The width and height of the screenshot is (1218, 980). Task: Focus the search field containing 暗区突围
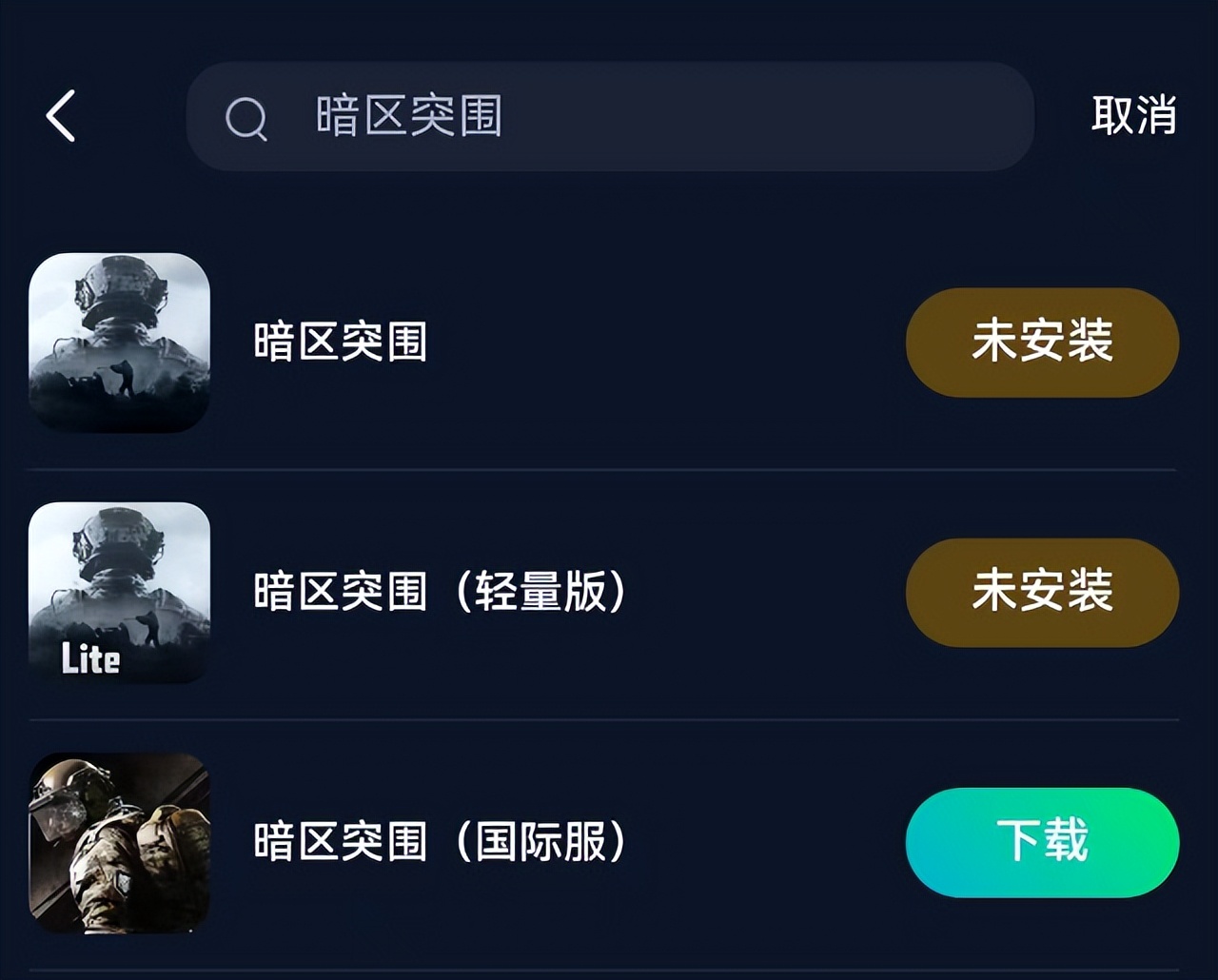point(609,116)
